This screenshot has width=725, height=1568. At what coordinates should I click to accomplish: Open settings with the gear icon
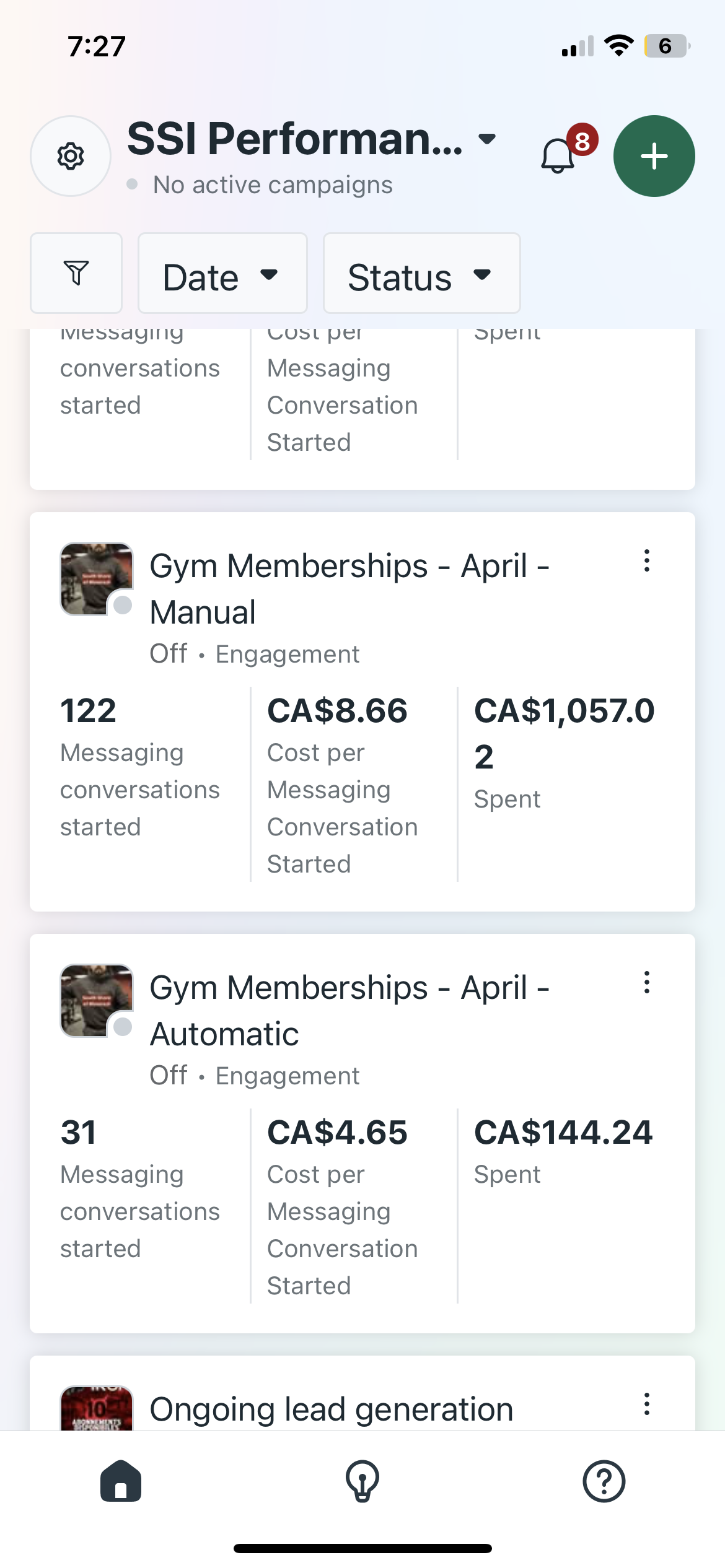(71, 156)
